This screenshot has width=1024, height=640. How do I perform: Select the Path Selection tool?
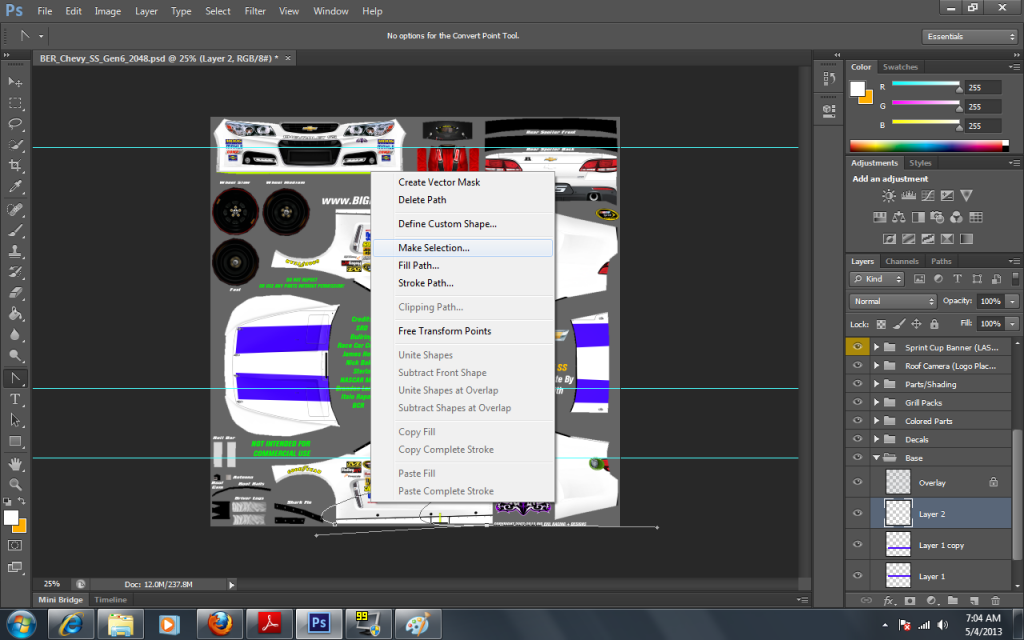click(x=15, y=420)
